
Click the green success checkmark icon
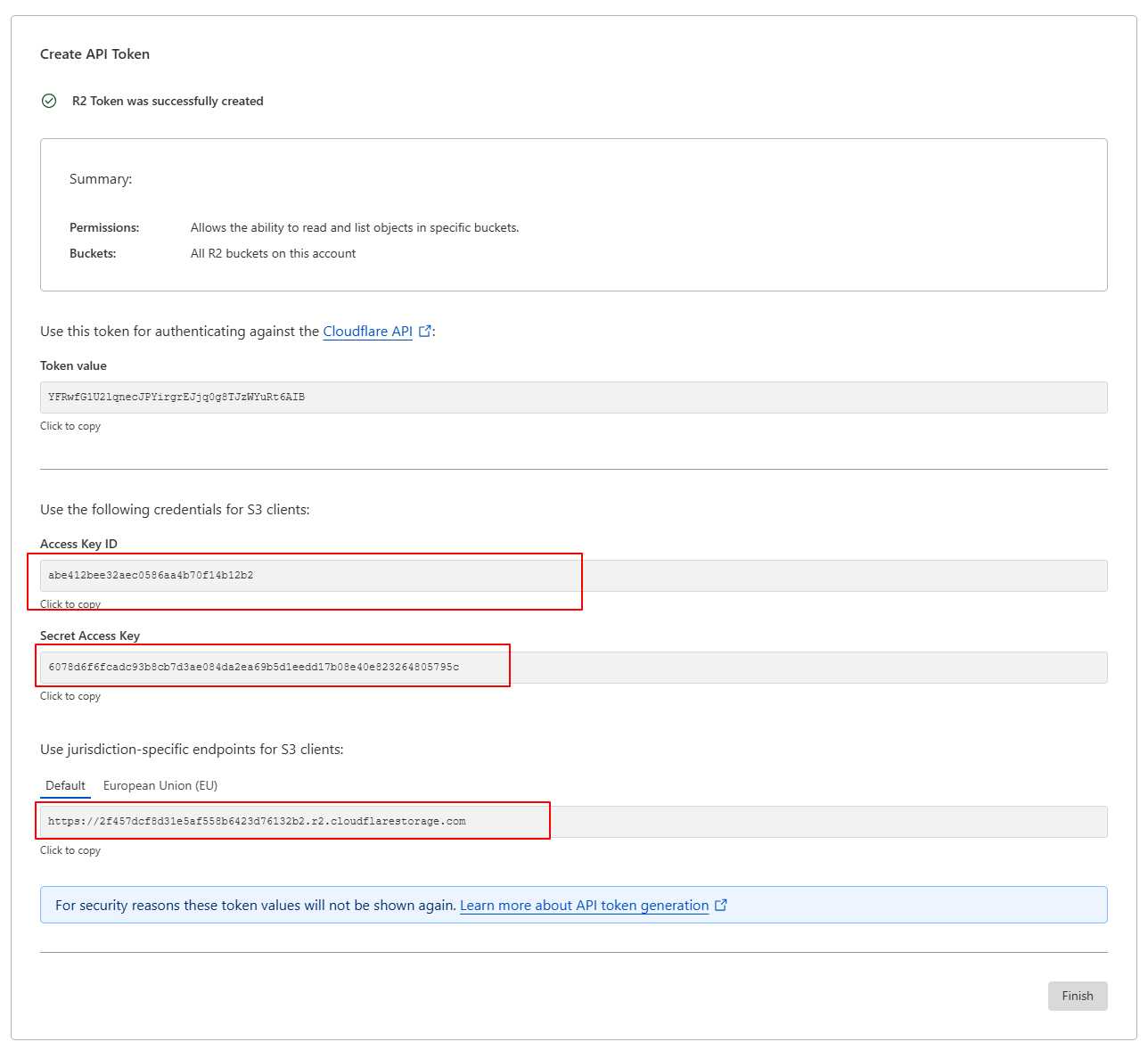tap(49, 101)
